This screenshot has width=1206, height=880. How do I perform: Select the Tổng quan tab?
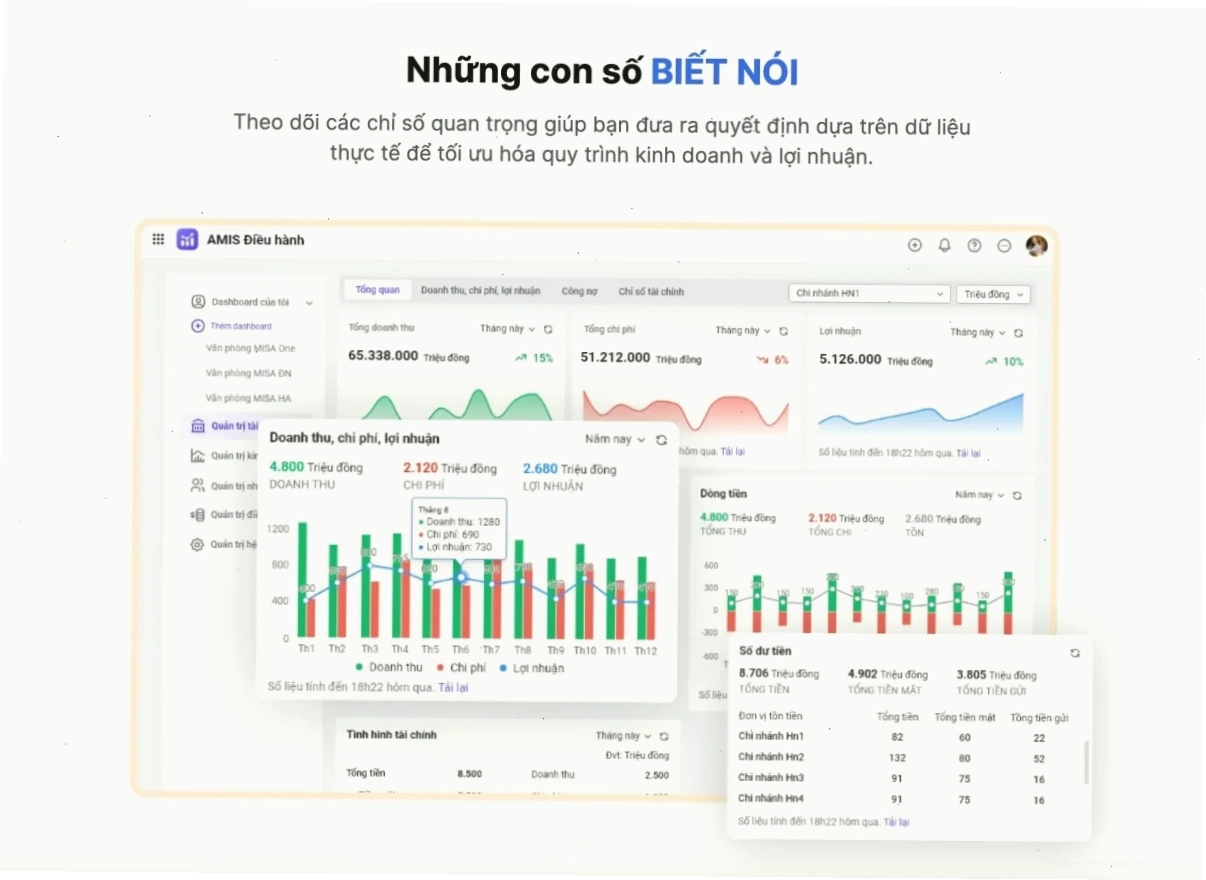(x=377, y=290)
